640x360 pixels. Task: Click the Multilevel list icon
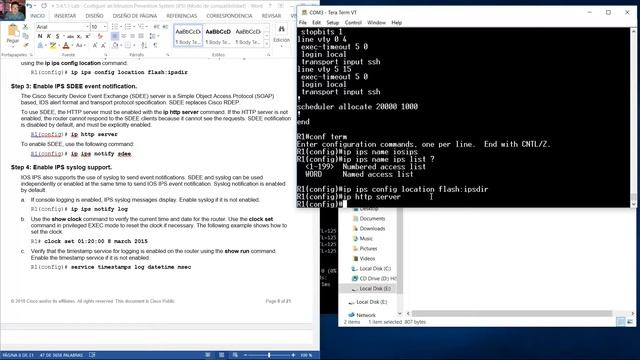pyautogui.click(x=142, y=27)
